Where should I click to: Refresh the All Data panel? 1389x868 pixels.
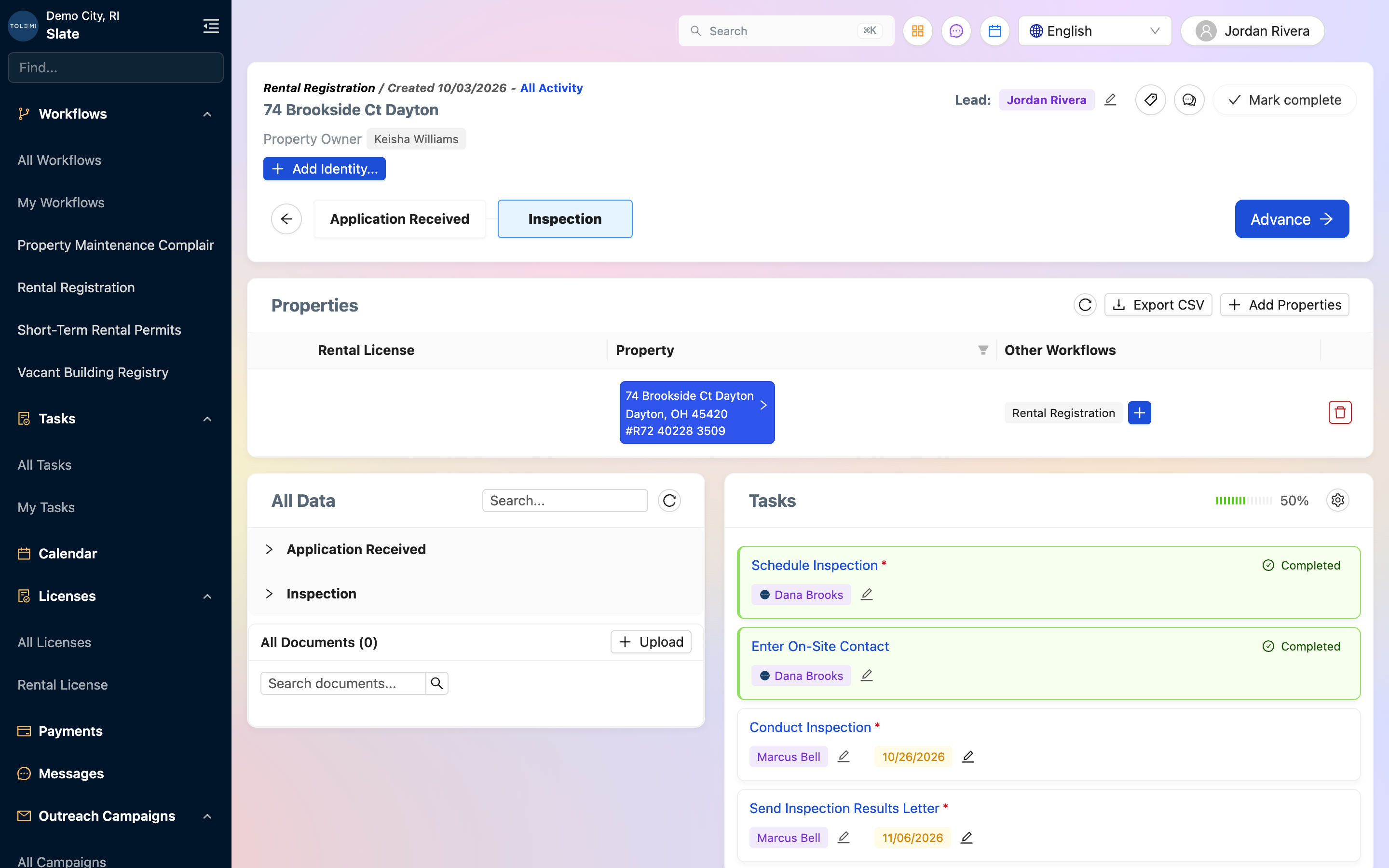[669, 501]
